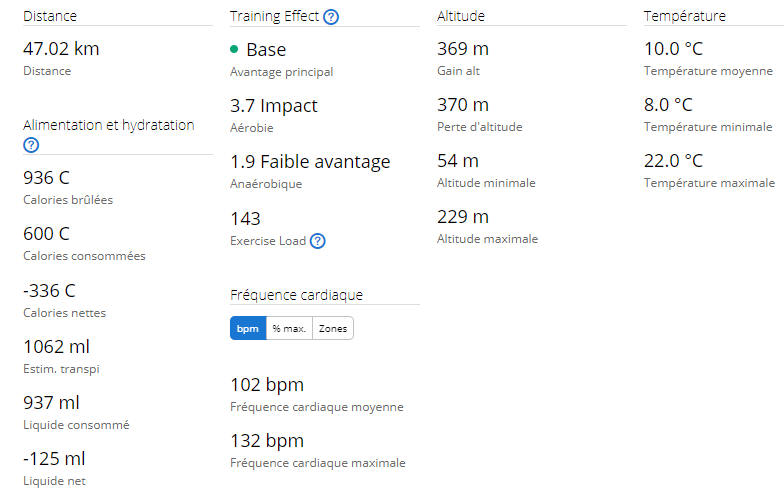The image size is (784, 504).
Task: Select the green Base indicator dot
Action: [234, 49]
